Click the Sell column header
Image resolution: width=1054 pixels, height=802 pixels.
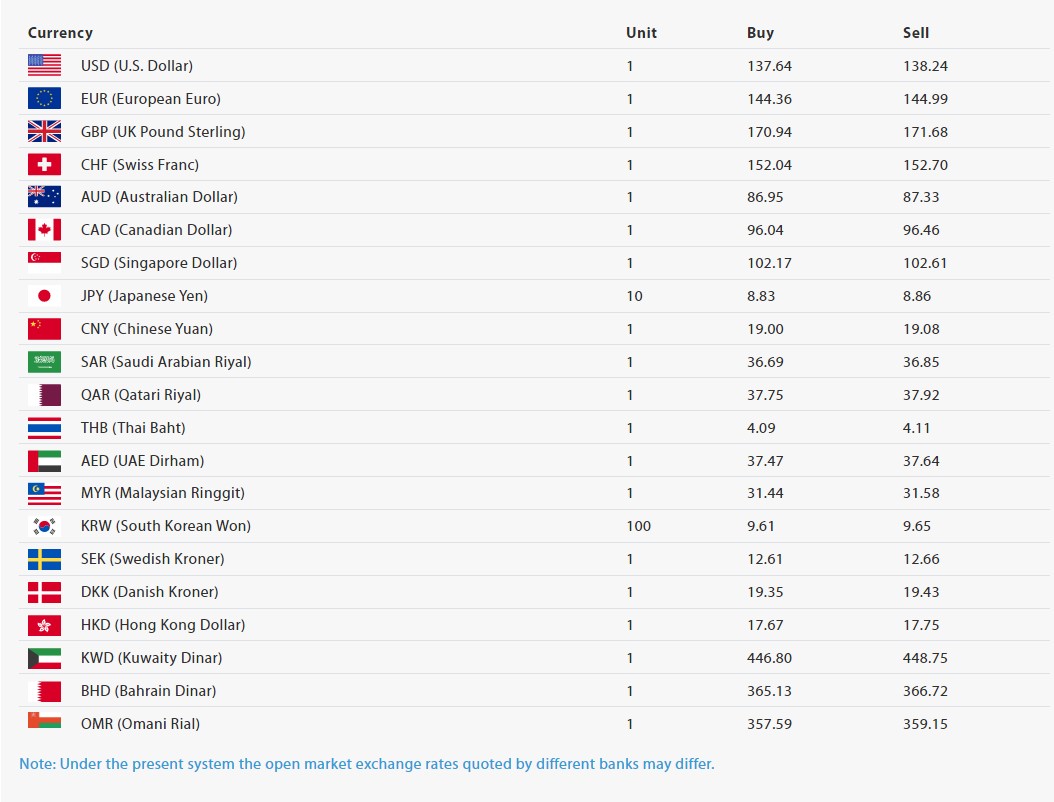point(915,33)
